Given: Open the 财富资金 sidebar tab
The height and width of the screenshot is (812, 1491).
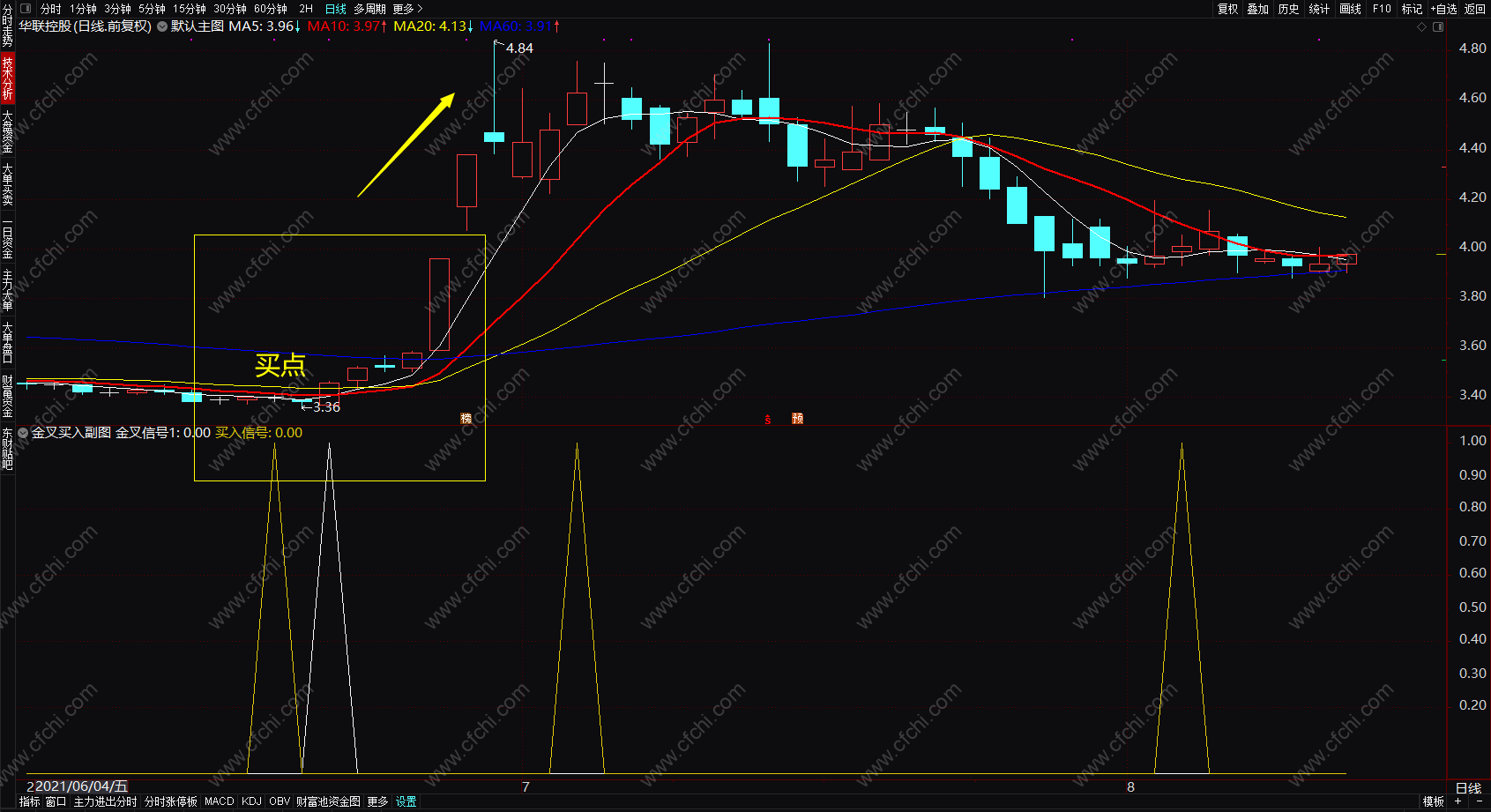Looking at the screenshot, I should click(x=7, y=396).
